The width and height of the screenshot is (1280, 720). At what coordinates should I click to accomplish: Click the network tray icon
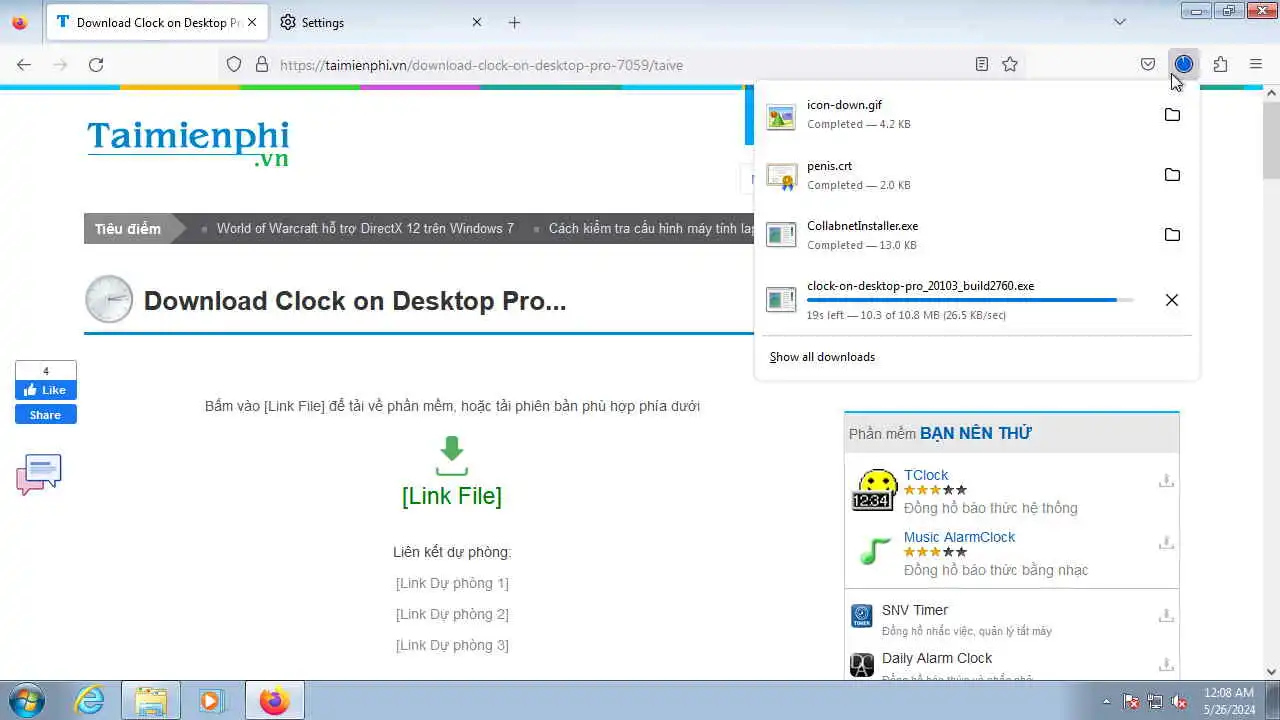1156,701
